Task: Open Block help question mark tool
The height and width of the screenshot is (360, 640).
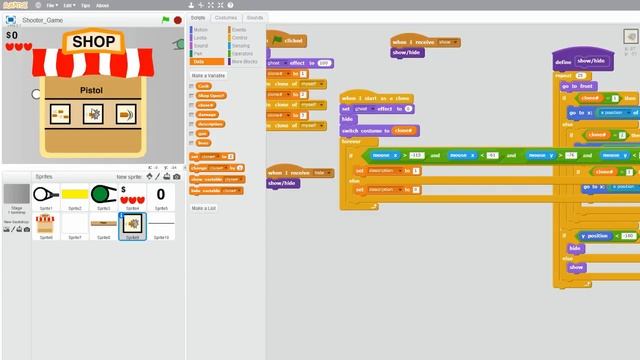Action: 230,5
